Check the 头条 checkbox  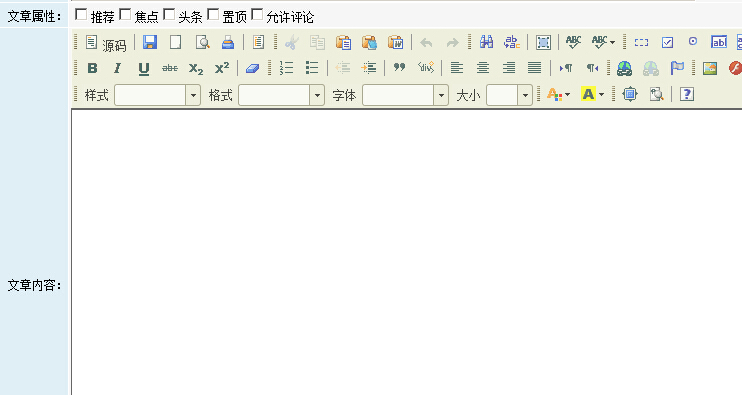169,15
